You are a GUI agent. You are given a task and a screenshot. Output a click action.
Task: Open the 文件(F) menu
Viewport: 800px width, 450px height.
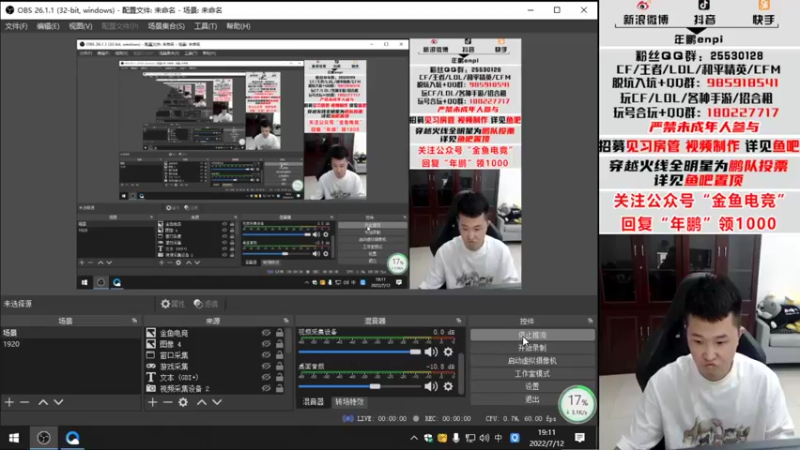click(16, 26)
